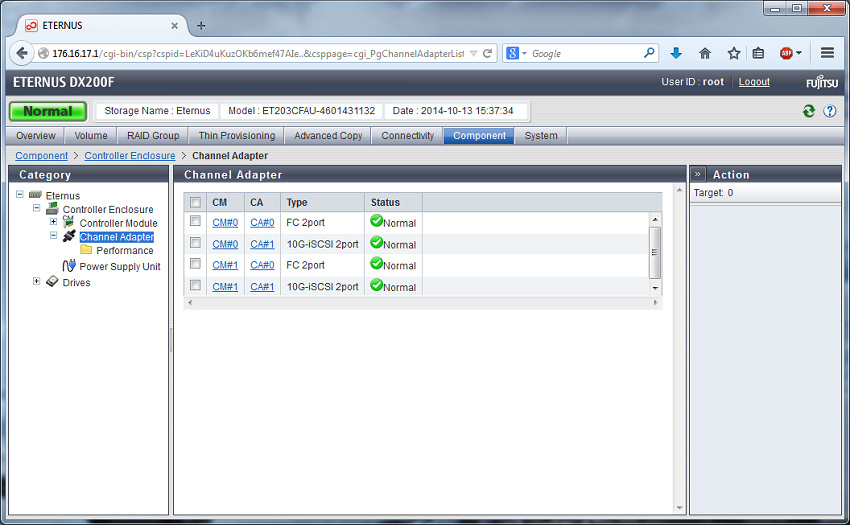This screenshot has height=525, width=850.
Task: Bookmark this page with the star icon
Action: (x=733, y=53)
